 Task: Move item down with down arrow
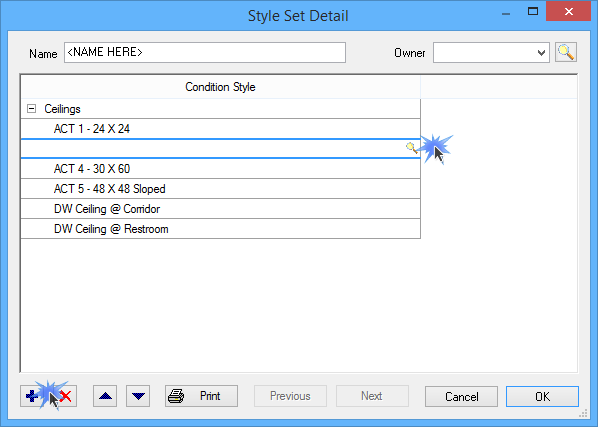[138, 396]
